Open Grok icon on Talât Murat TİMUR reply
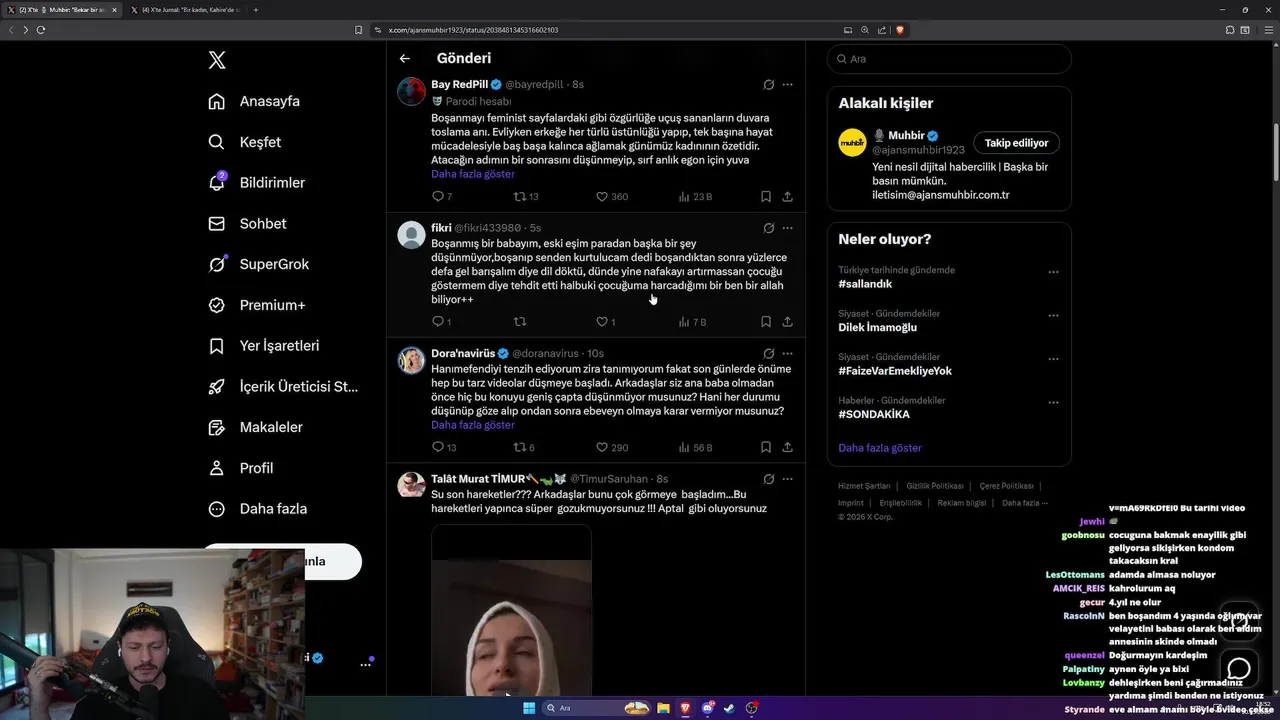1280x720 pixels. pyautogui.click(x=768, y=479)
